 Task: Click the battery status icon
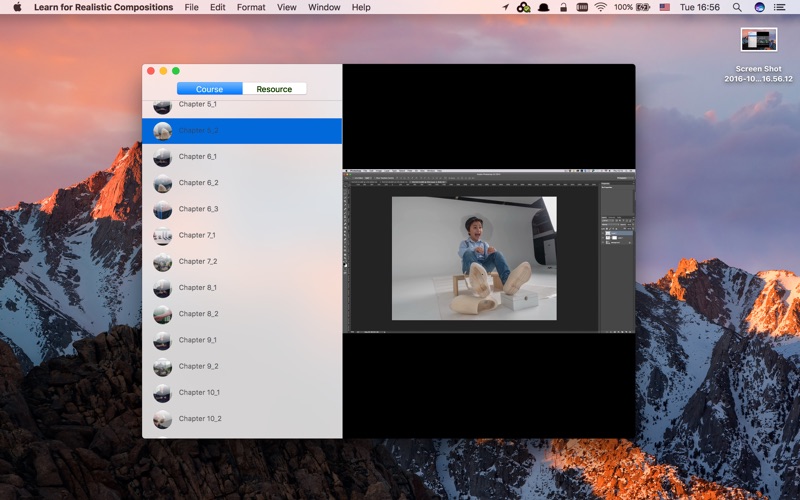(643, 7)
